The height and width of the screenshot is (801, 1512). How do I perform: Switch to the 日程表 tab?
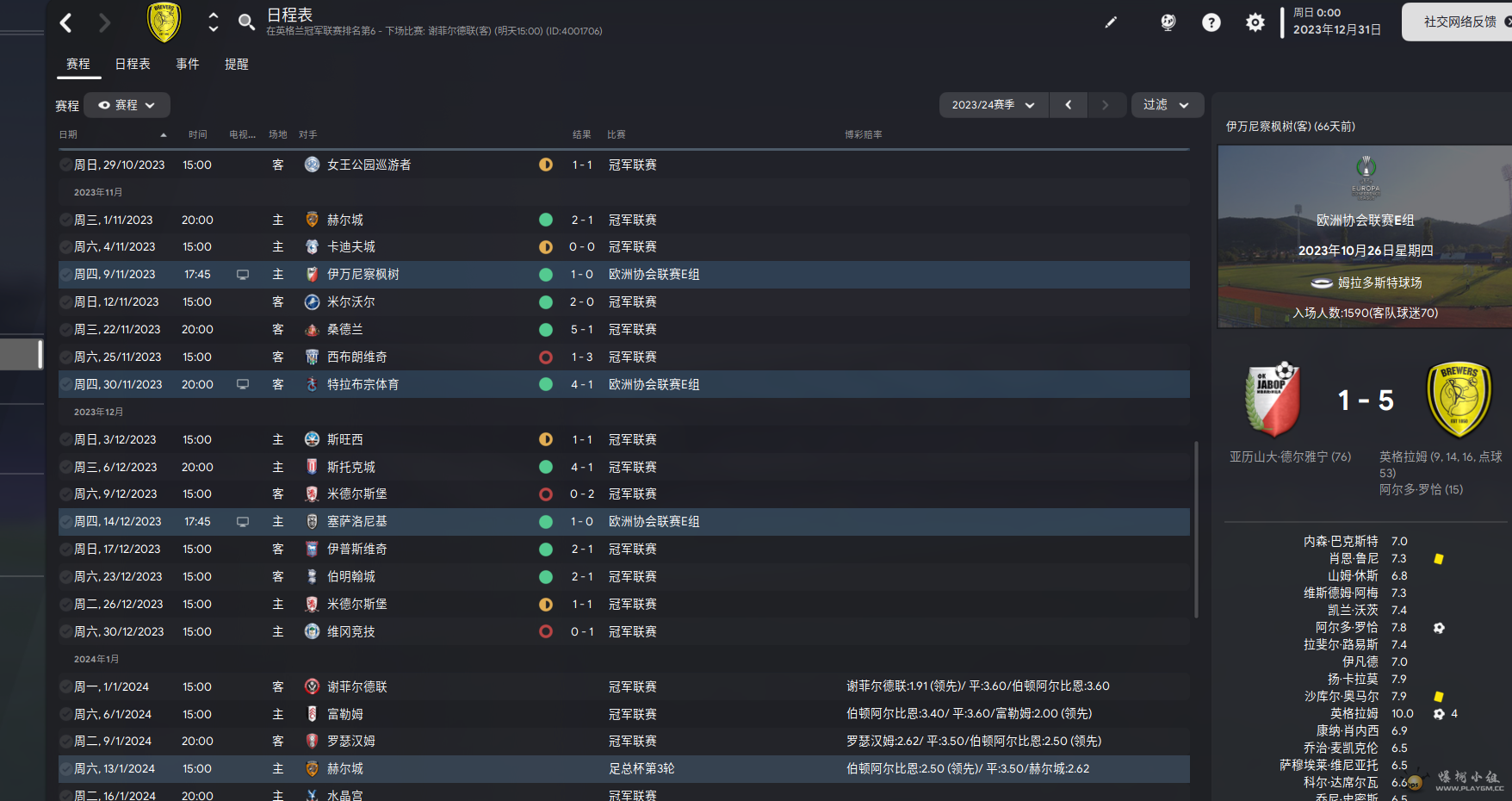(133, 64)
